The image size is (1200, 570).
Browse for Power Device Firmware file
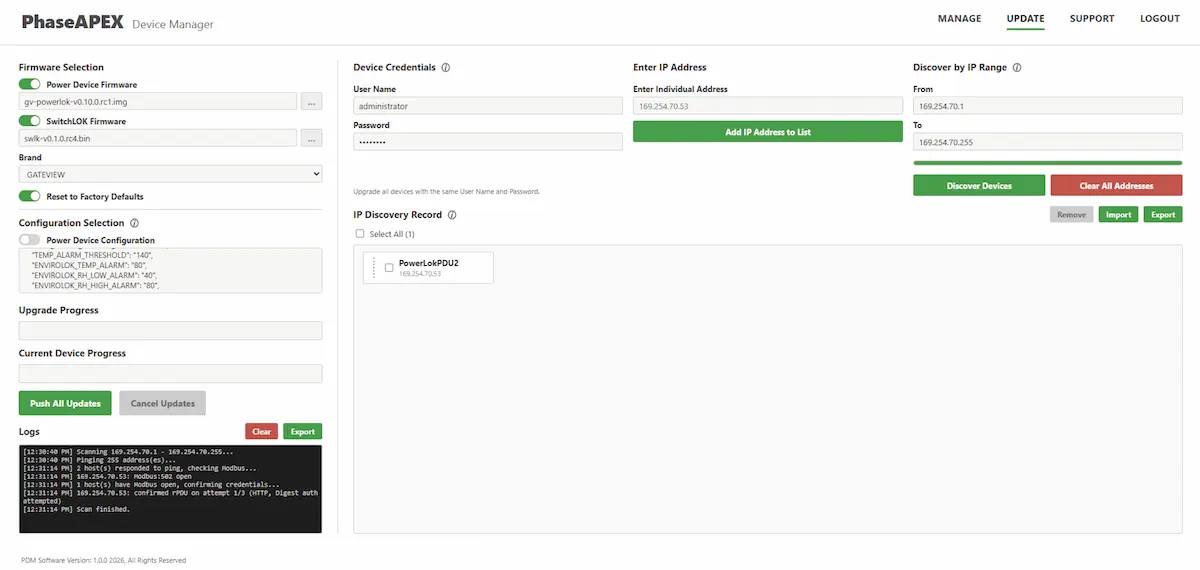click(311, 102)
